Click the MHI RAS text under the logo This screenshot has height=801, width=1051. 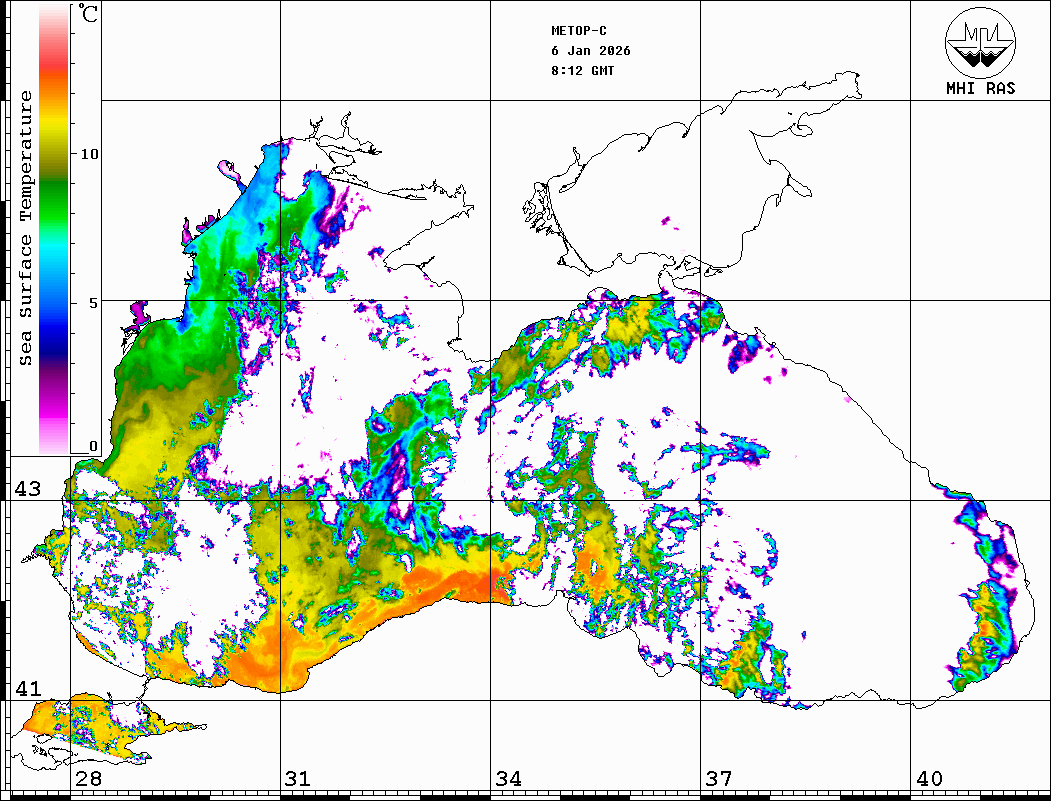click(980, 88)
